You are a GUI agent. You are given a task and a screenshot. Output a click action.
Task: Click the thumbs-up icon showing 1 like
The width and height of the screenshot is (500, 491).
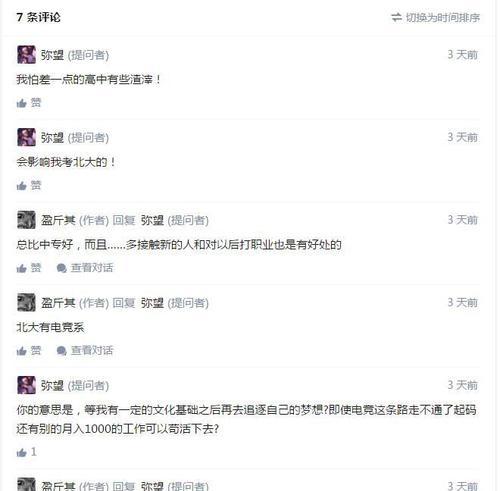click(22, 452)
